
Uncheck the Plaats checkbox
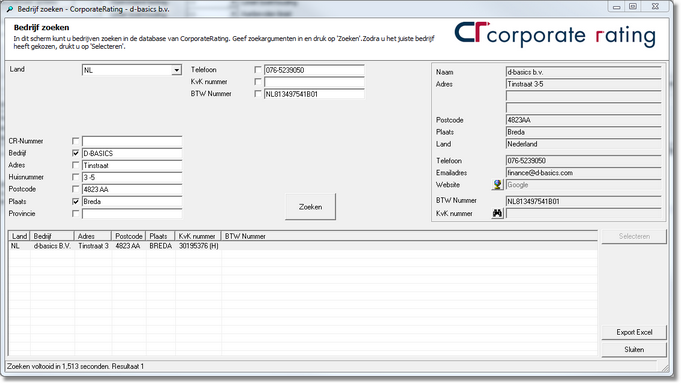(x=76, y=202)
